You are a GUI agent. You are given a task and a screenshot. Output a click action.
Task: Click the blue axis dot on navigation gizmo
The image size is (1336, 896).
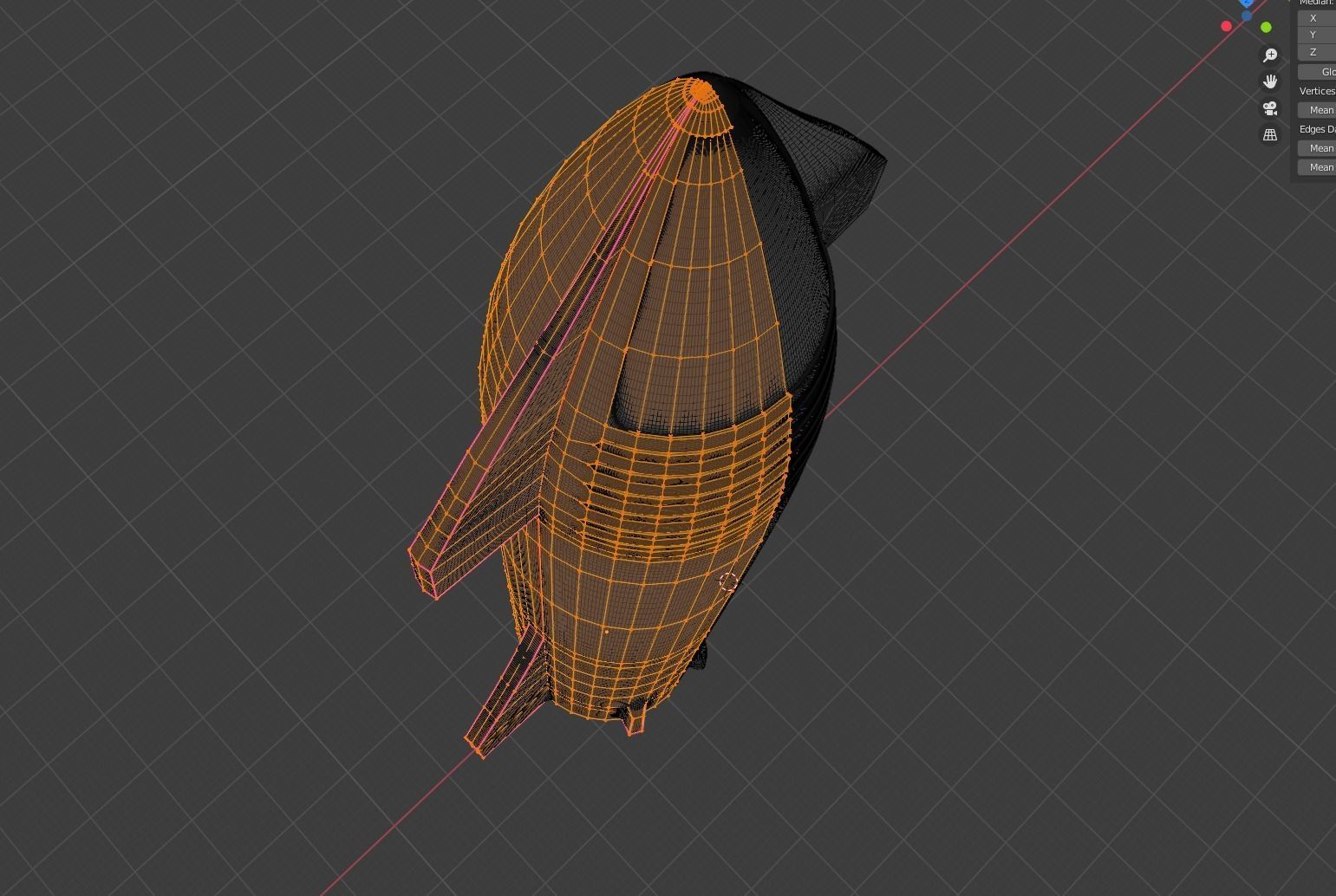[x=1247, y=16]
